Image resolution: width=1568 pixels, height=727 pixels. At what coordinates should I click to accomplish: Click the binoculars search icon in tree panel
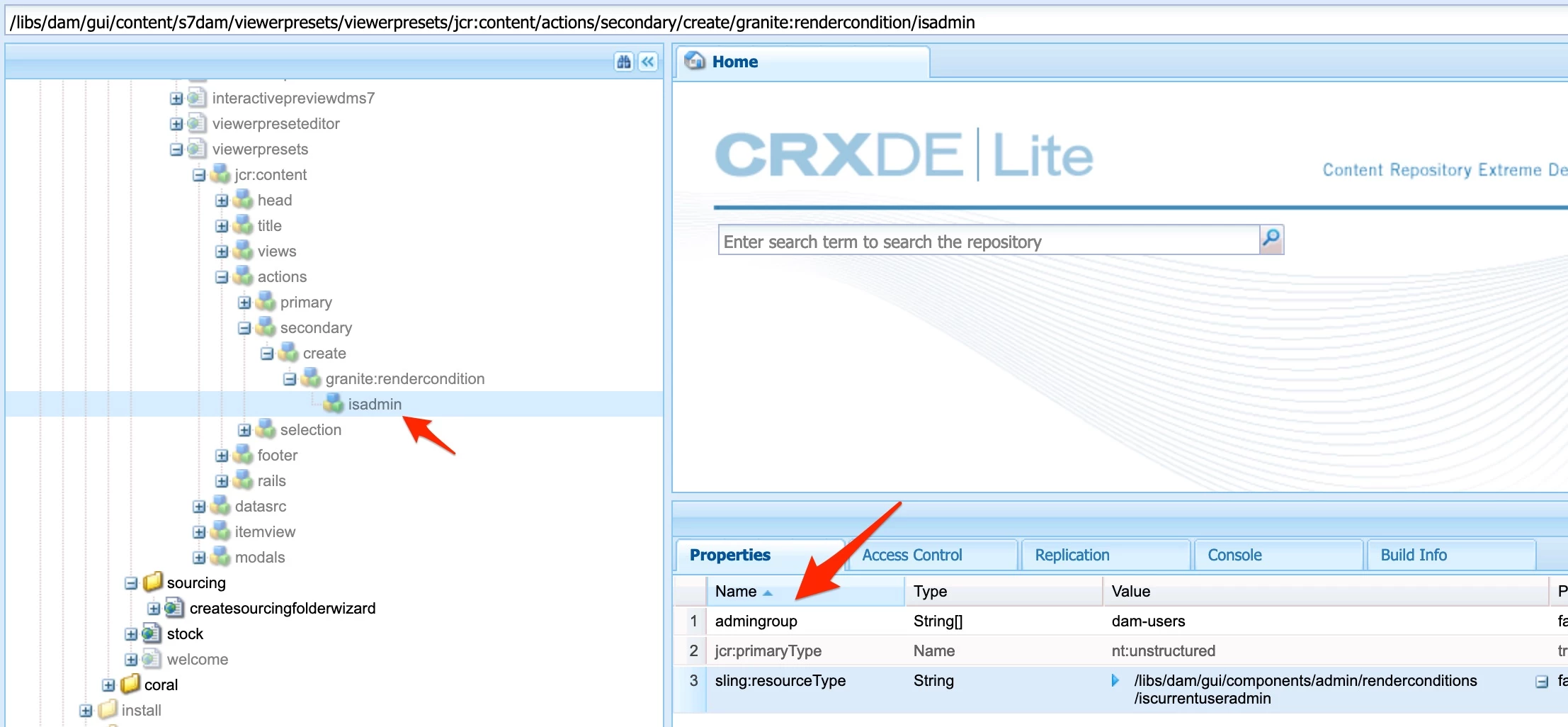[623, 62]
